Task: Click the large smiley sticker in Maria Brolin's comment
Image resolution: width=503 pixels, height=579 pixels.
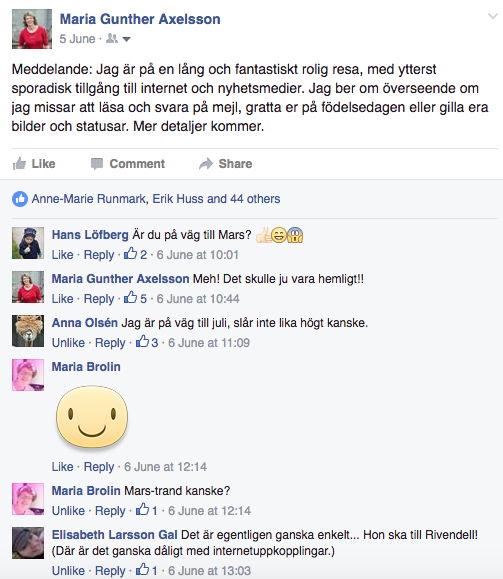Action: pos(92,417)
